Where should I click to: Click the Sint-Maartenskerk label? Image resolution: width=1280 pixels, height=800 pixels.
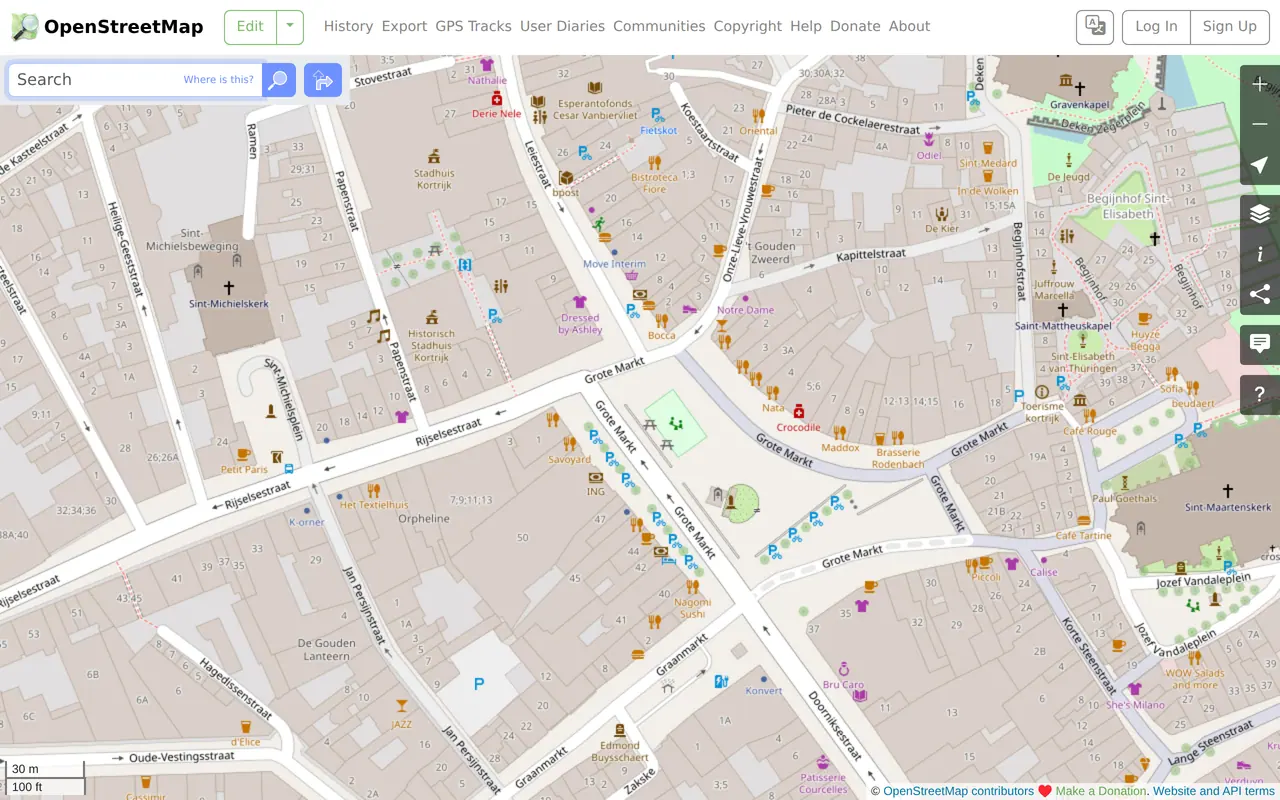click(x=1228, y=508)
